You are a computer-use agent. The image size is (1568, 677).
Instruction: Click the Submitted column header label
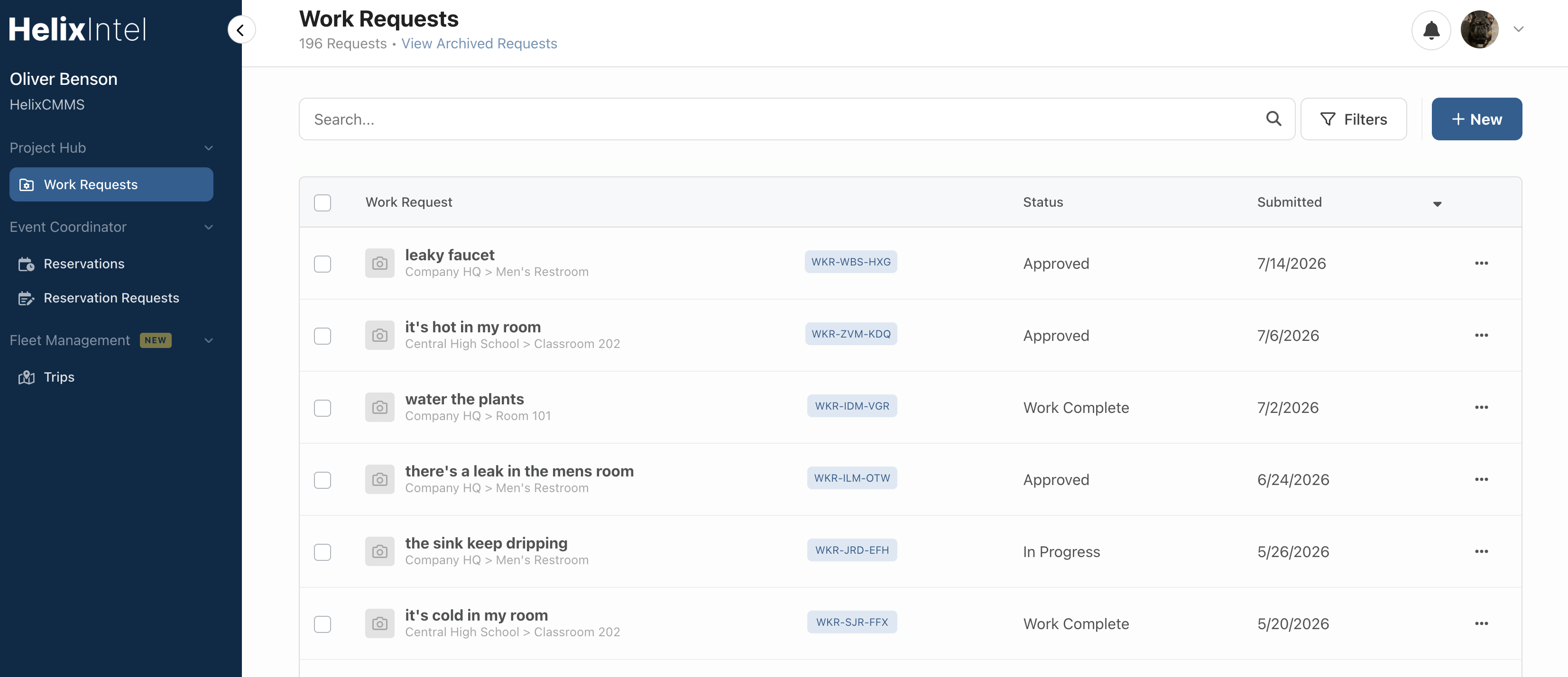pyautogui.click(x=1289, y=202)
